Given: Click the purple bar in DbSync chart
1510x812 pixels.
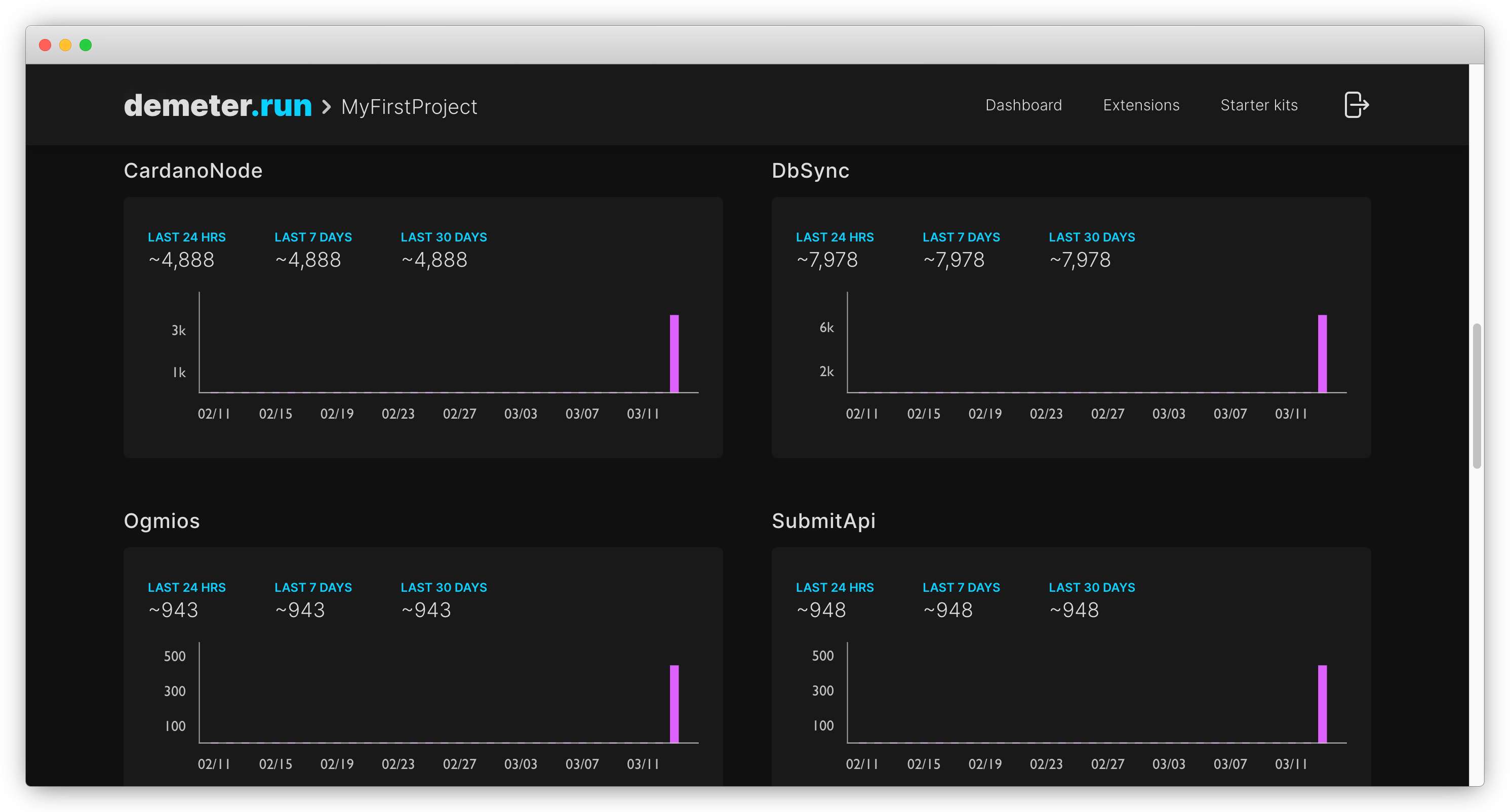Looking at the screenshot, I should point(1323,354).
